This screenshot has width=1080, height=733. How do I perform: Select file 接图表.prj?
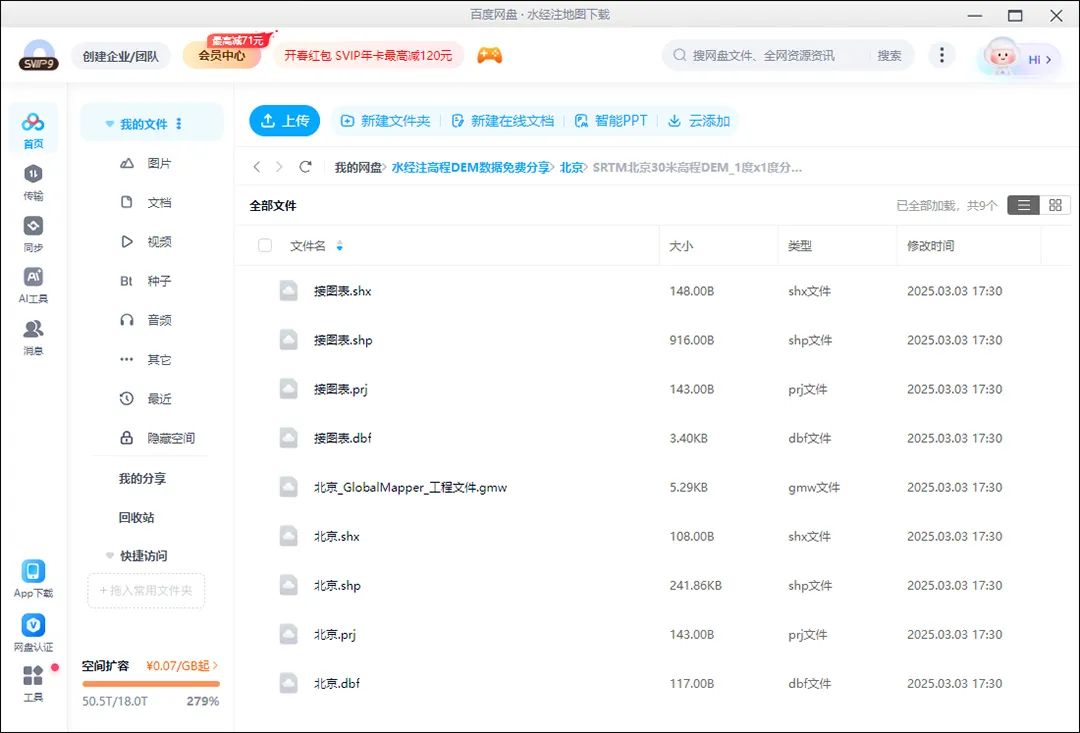point(652,389)
